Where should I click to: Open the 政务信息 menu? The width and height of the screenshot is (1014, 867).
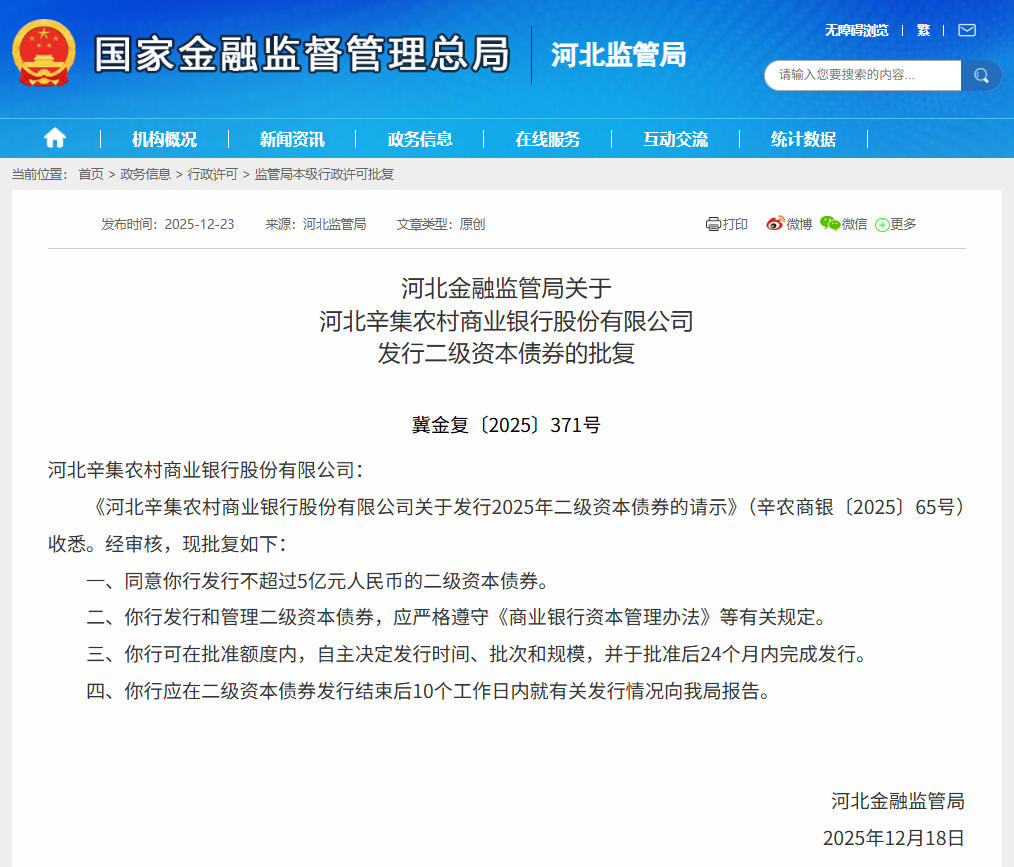tap(420, 139)
